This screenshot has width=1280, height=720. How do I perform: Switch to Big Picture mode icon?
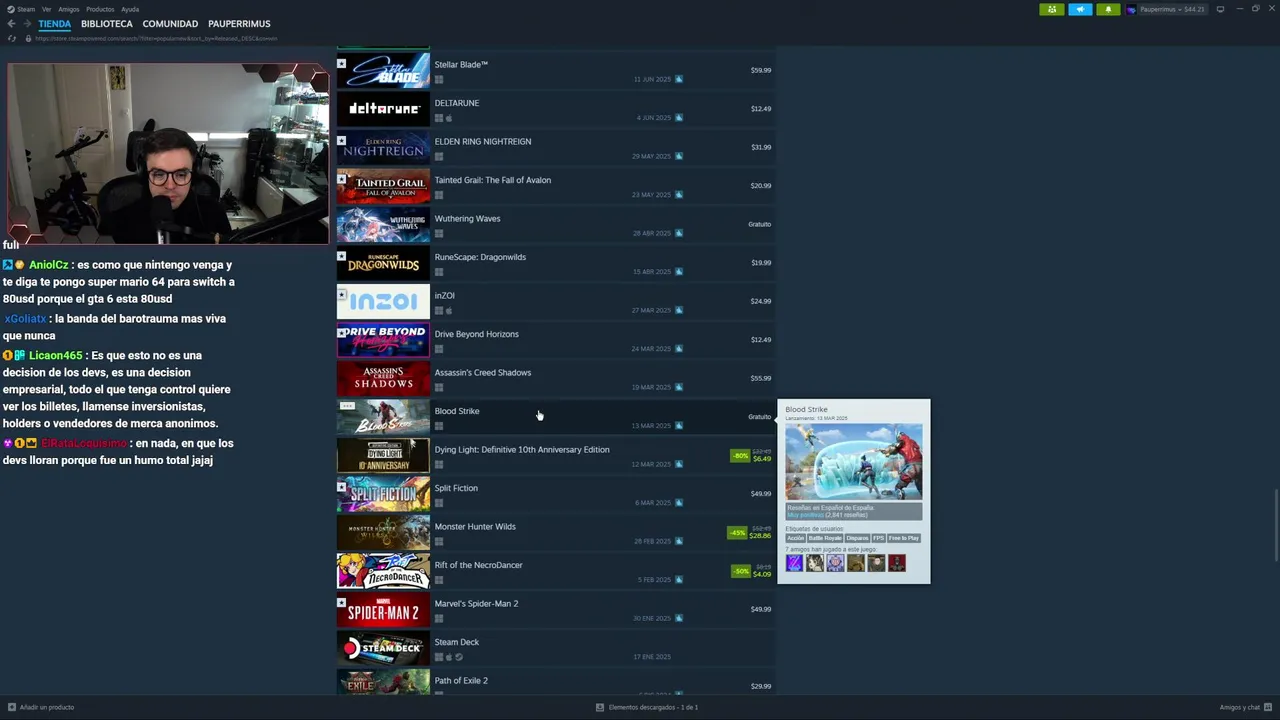click(1220, 9)
